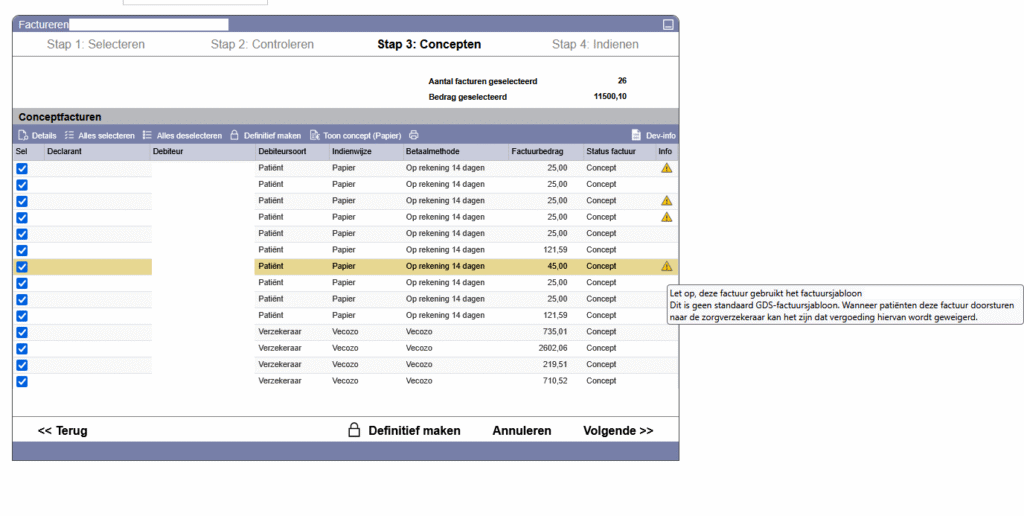This screenshot has height=516, width=1024.
Task: Click warning icon on the 45,00 invoice row
Action: [666, 266]
